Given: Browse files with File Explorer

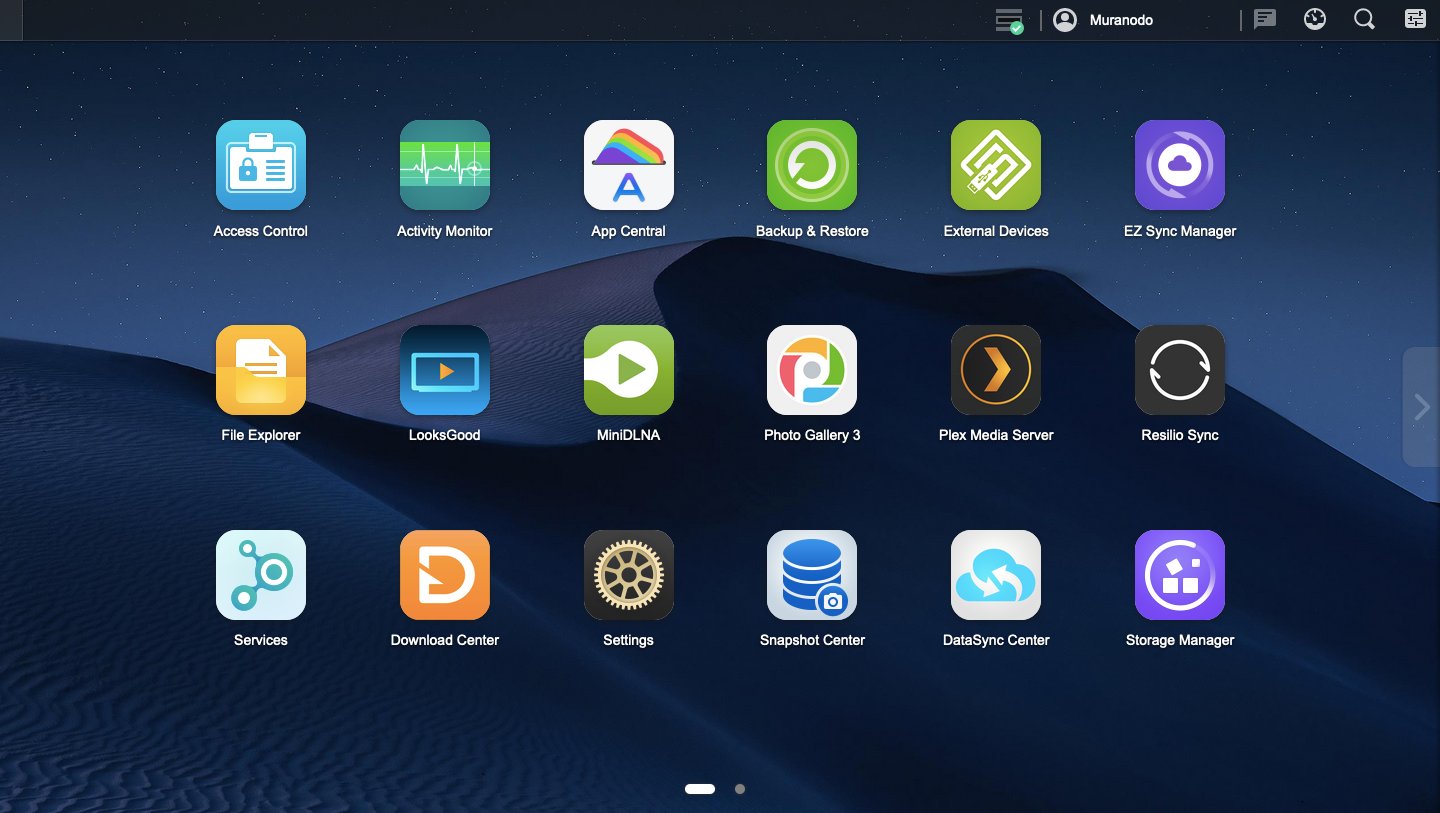Looking at the screenshot, I should click(x=260, y=370).
